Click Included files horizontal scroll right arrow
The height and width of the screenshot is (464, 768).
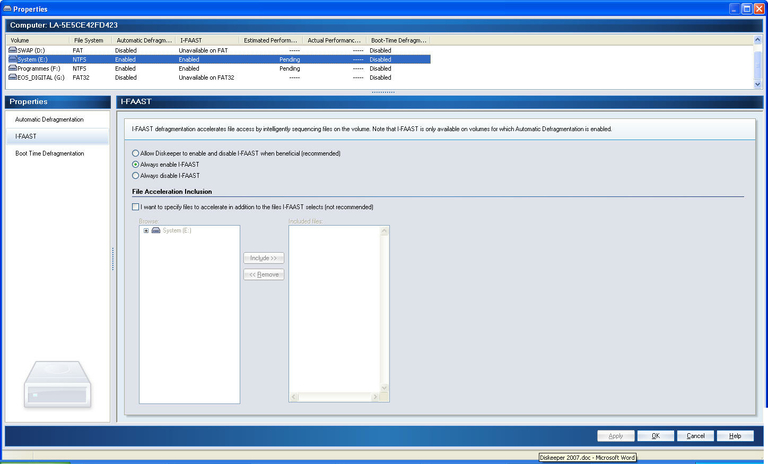375,397
